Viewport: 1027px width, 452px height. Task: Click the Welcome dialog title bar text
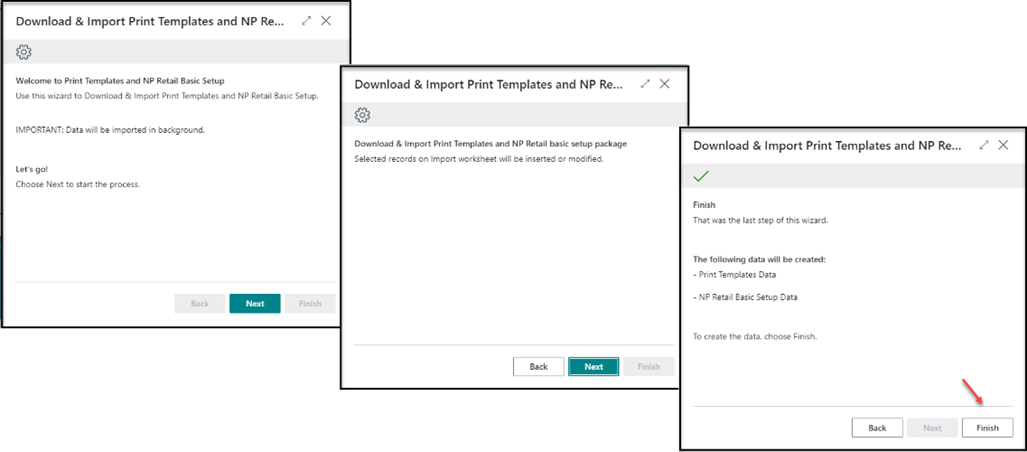click(150, 21)
